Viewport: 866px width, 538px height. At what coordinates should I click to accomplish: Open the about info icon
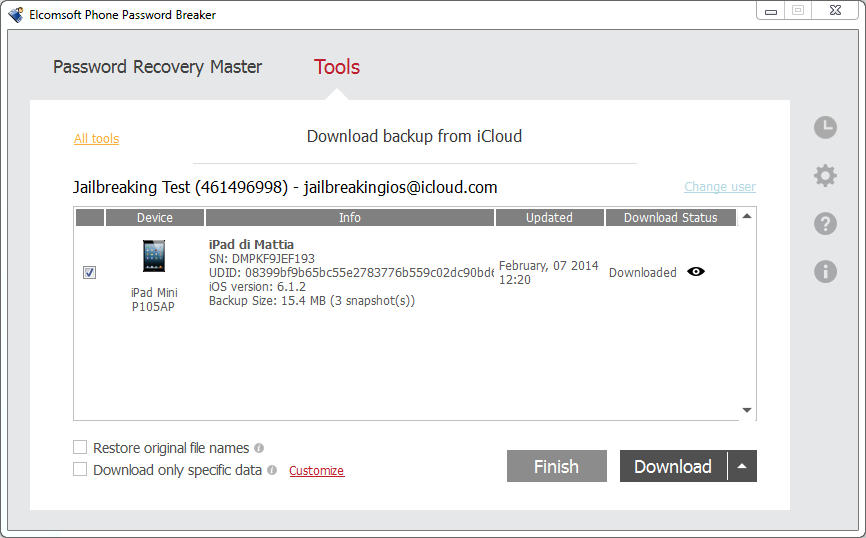coord(825,272)
